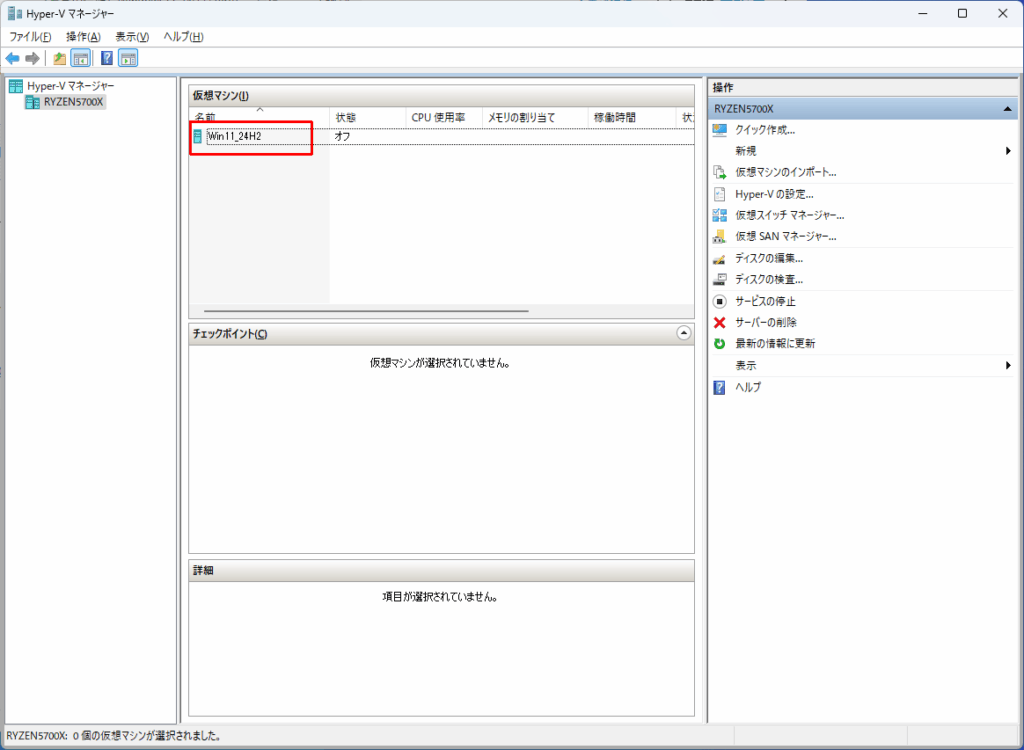This screenshot has width=1024, height=750.
Task: Click the virtual switch manager icon
Action: tap(720, 215)
